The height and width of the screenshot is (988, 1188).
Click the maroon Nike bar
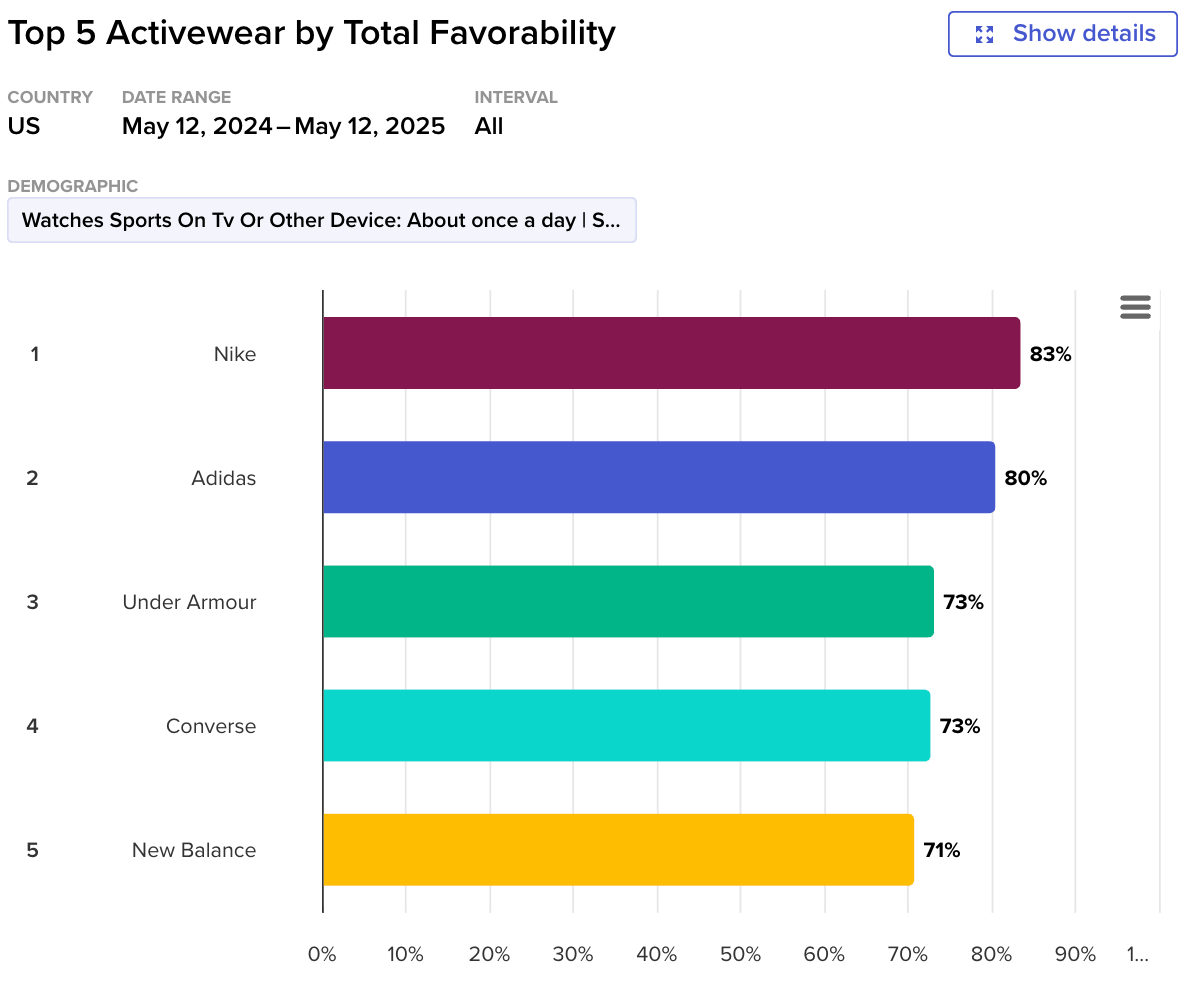(x=671, y=353)
